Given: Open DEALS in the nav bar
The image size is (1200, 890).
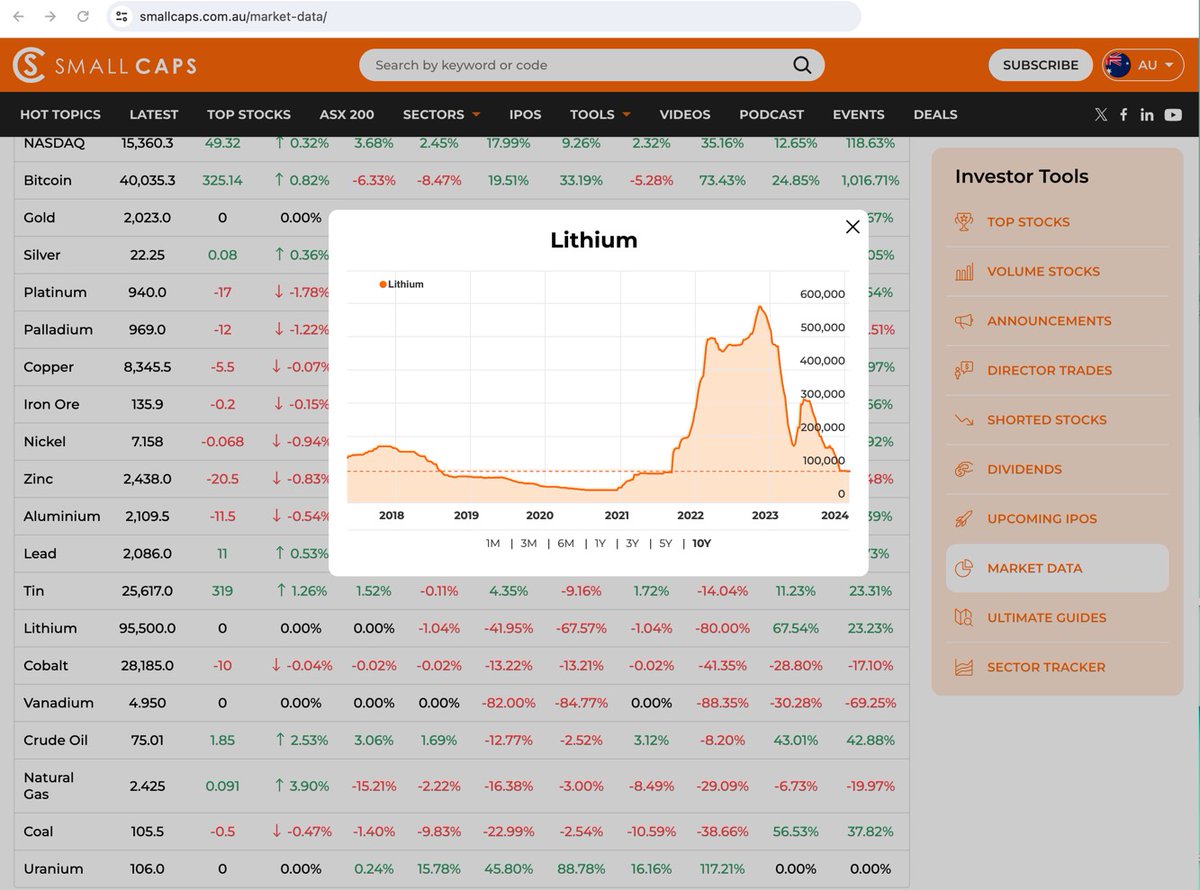Looking at the screenshot, I should tap(935, 114).
